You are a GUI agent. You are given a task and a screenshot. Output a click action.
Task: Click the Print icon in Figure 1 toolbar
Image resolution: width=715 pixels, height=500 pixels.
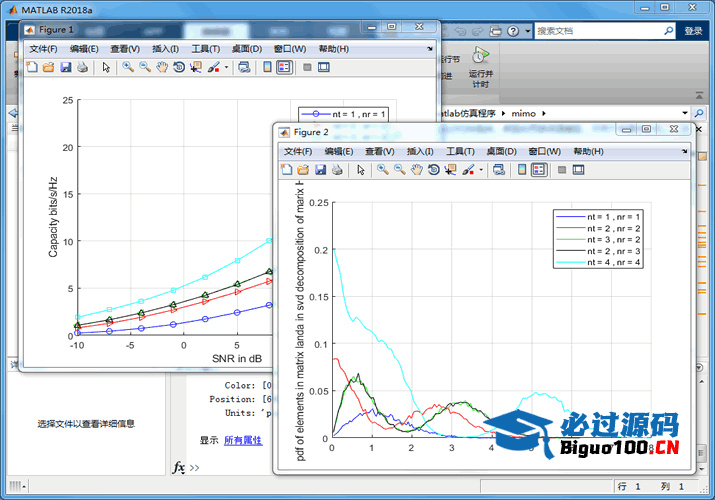tap(82, 68)
